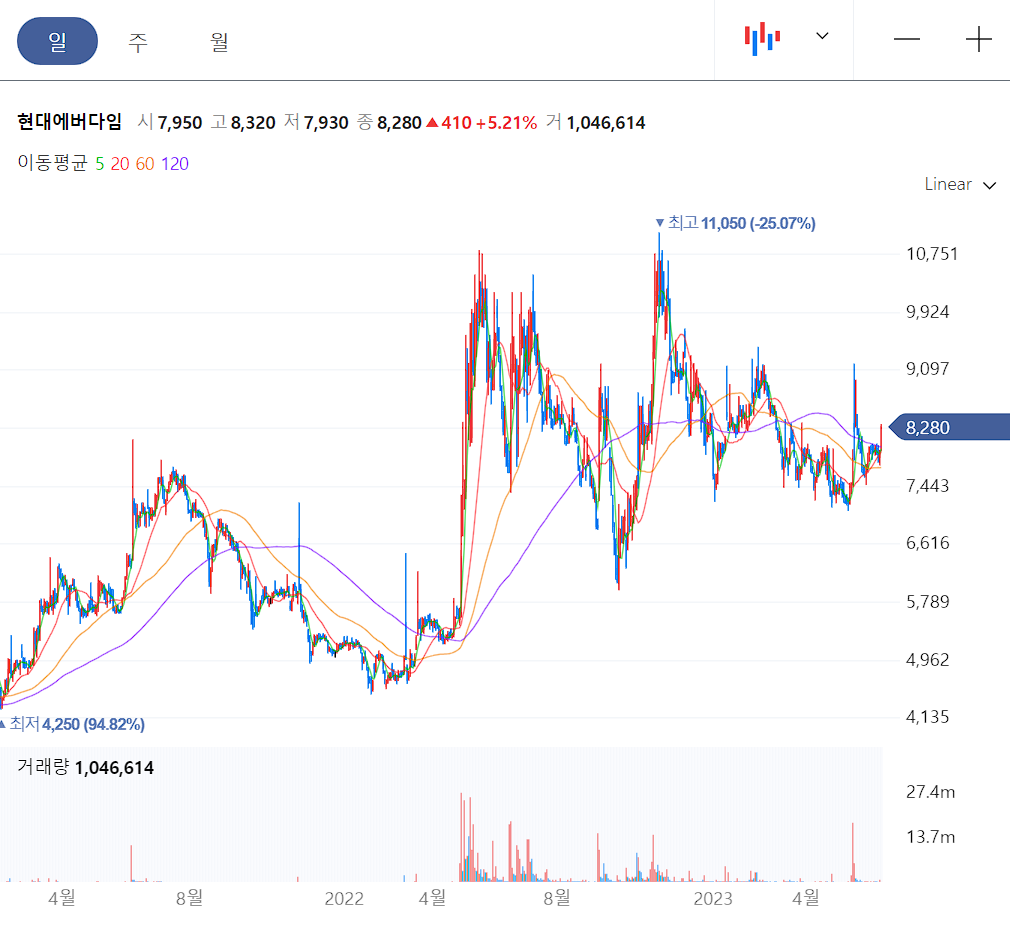The height and width of the screenshot is (932, 1010).
Task: Click the 이동평균 label
Action: click(x=52, y=163)
